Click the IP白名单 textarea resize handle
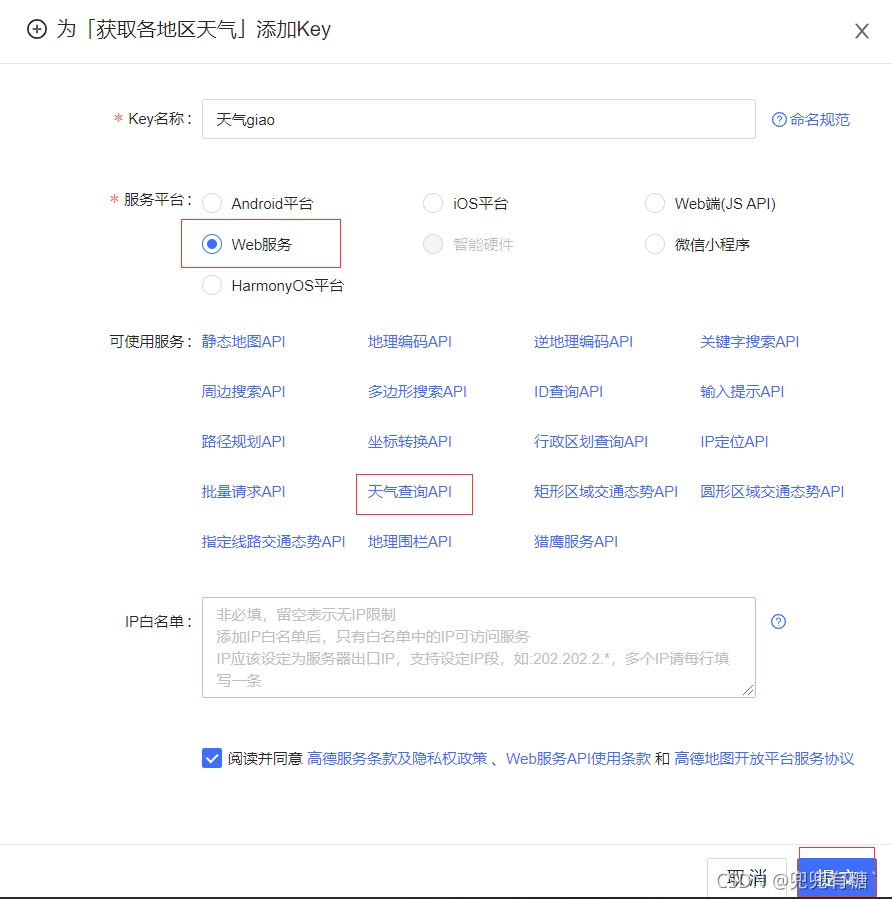 pos(748,690)
